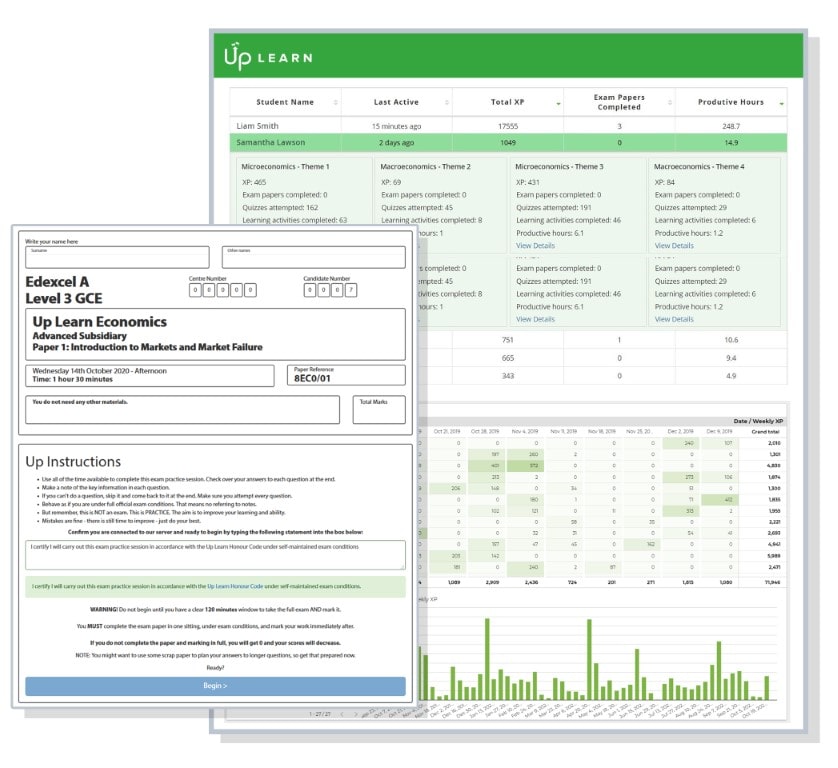Select the last Candidate Number digit box showing 7
This screenshot has height=768, width=838.
click(351, 290)
